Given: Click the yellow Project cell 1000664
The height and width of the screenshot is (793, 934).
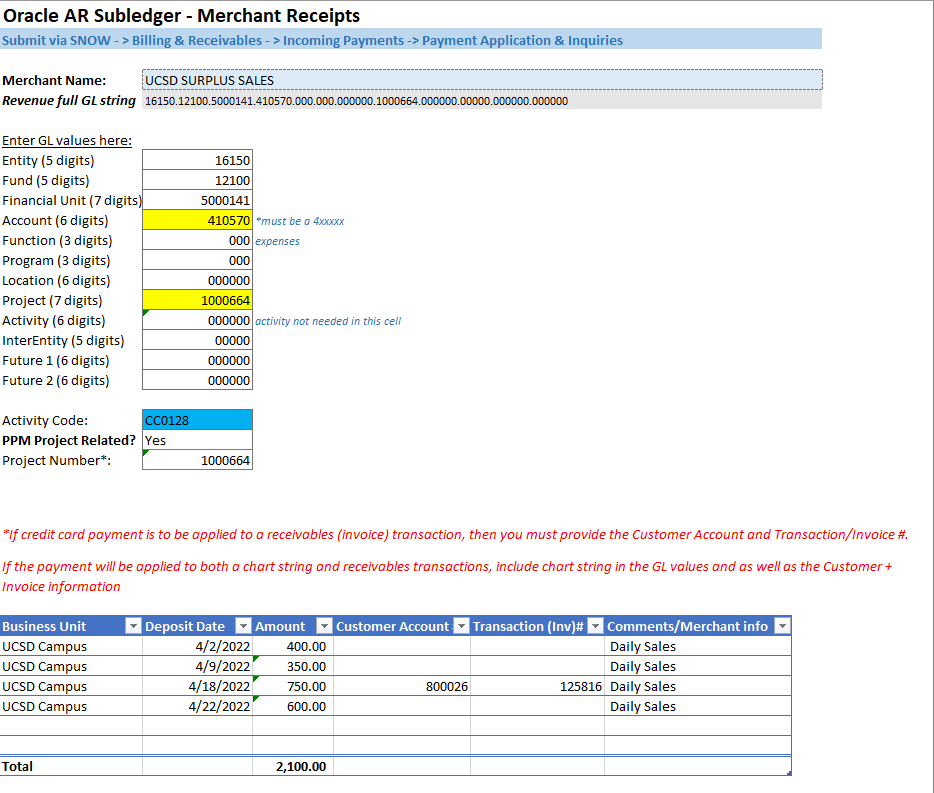Looking at the screenshot, I should click(x=198, y=300).
